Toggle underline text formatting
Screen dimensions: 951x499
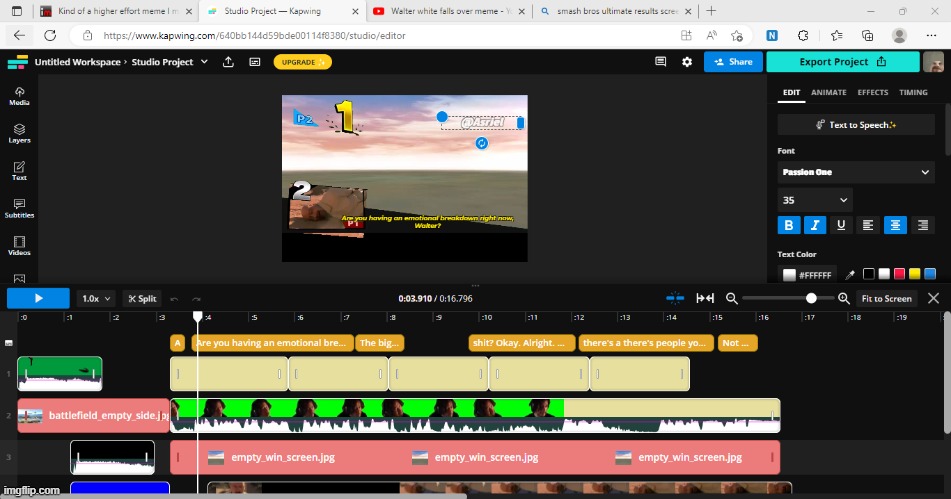[x=841, y=225]
